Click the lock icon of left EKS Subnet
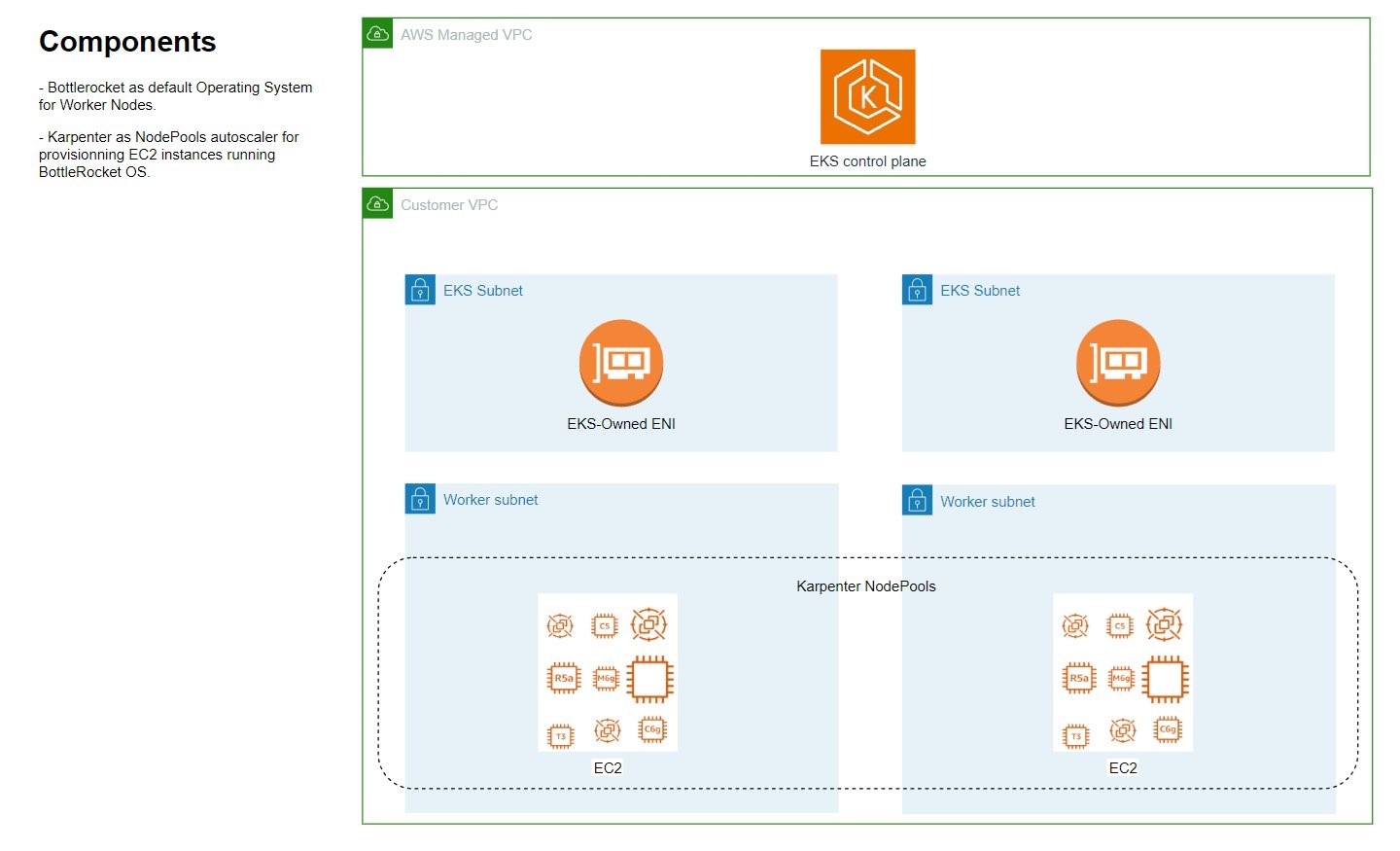 click(x=420, y=290)
